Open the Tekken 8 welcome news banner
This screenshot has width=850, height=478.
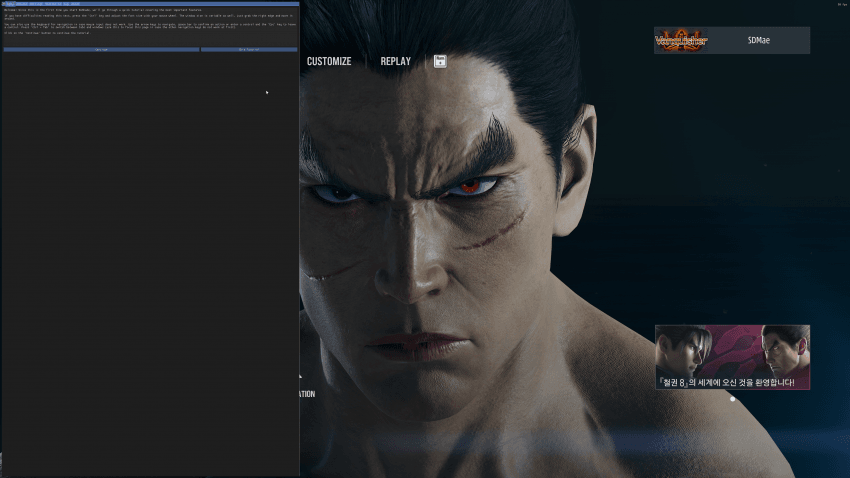coord(732,357)
